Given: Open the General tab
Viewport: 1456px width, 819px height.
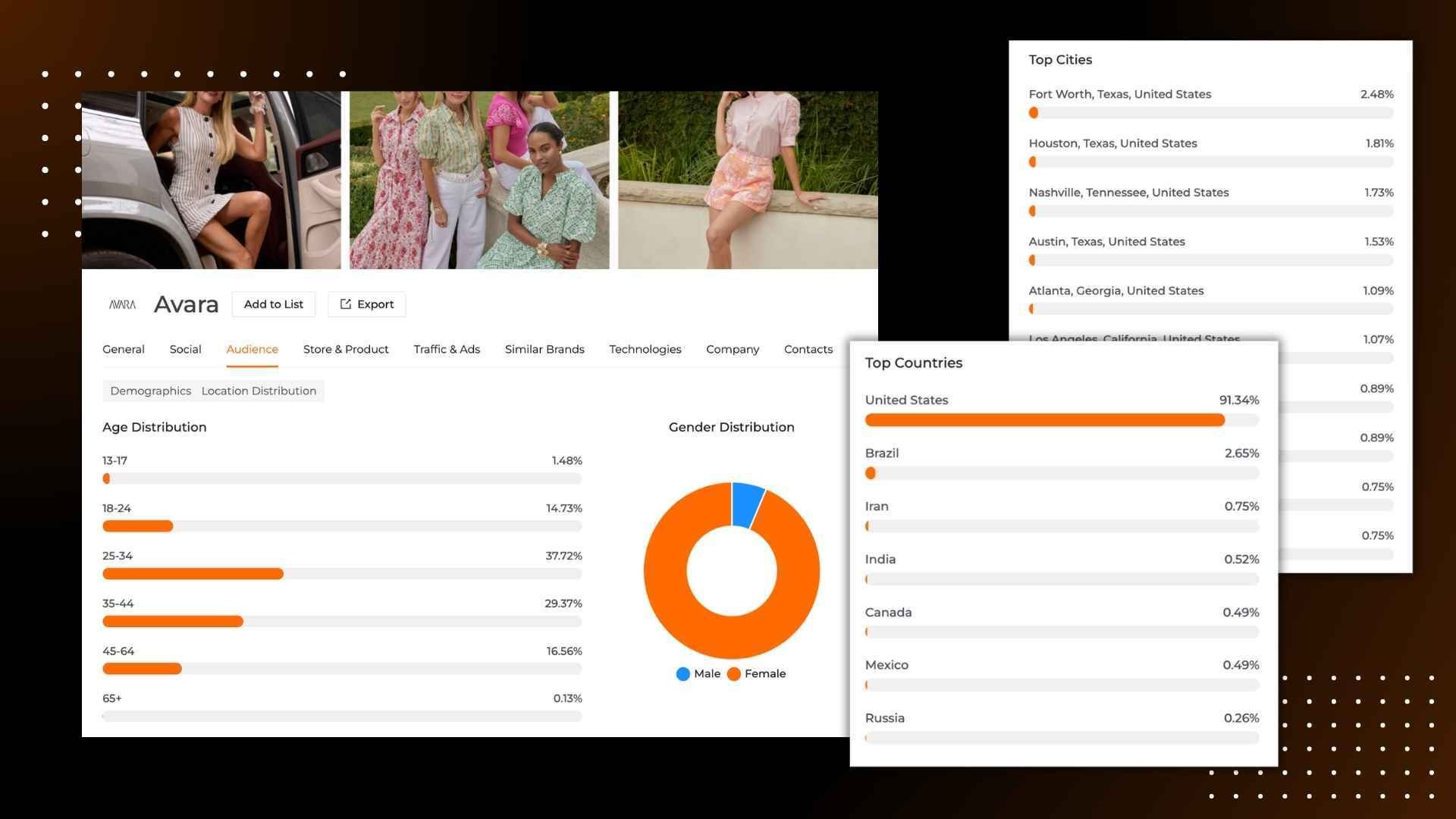Looking at the screenshot, I should (124, 349).
